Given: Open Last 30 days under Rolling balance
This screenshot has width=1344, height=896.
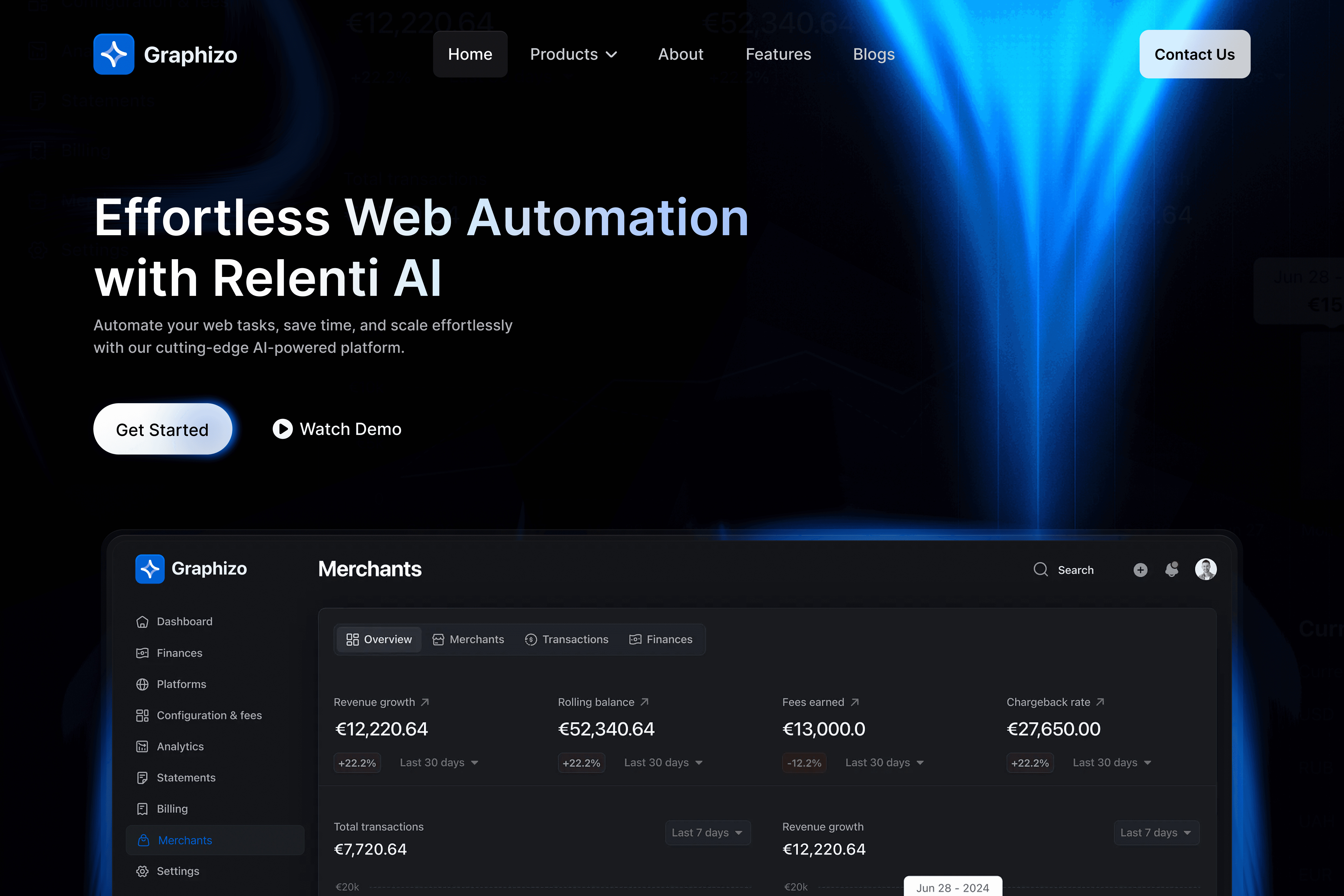Looking at the screenshot, I should [x=663, y=762].
